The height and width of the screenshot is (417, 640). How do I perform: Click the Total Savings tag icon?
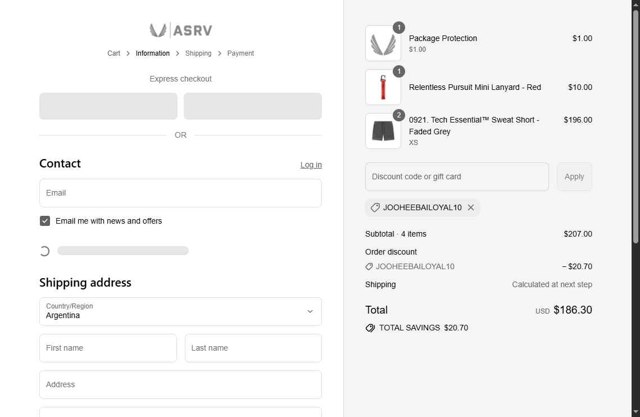(x=370, y=328)
